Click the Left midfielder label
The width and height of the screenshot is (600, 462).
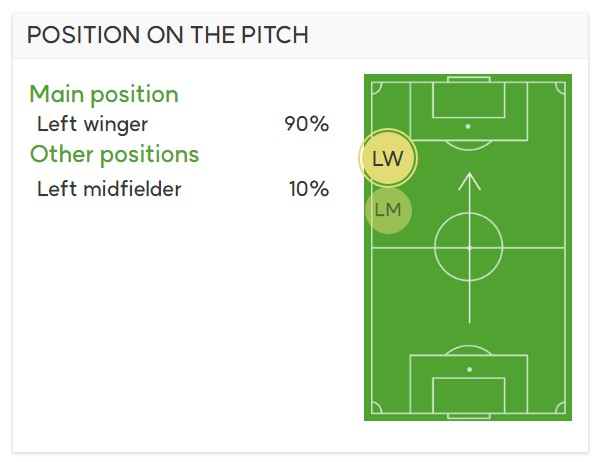coord(109,189)
